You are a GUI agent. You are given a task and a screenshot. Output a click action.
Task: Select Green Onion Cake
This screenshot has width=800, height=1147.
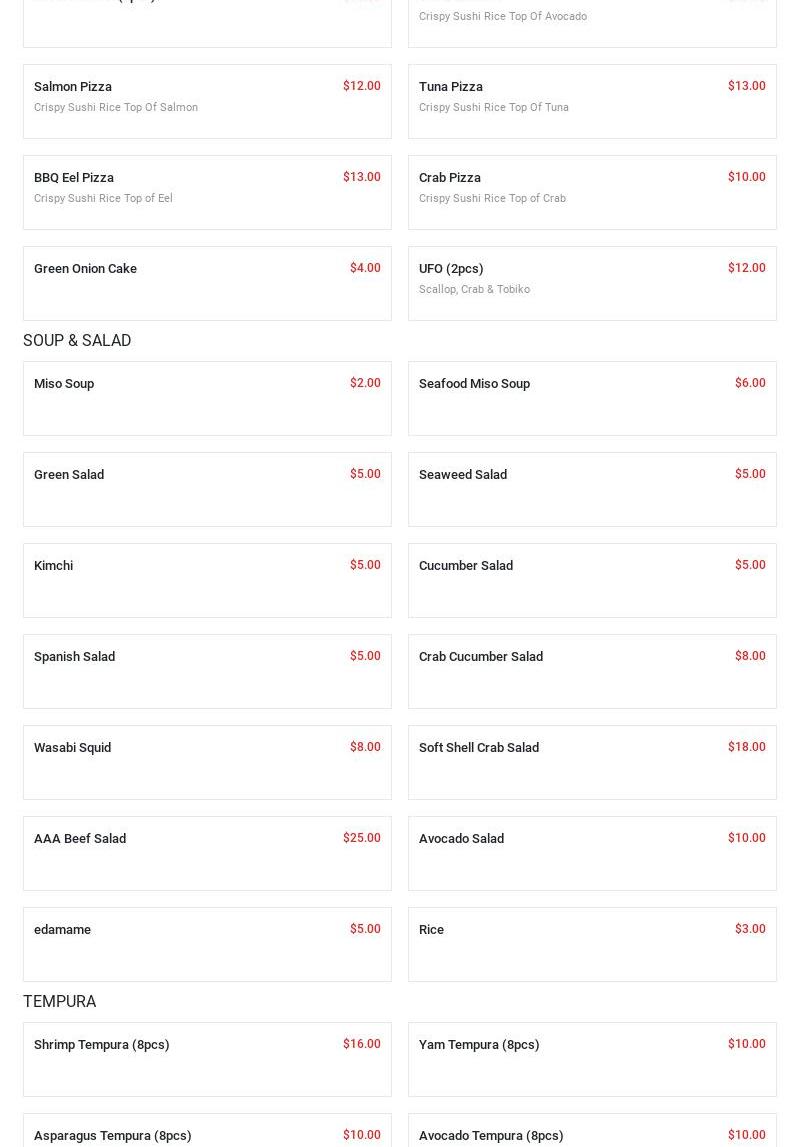(x=207, y=283)
